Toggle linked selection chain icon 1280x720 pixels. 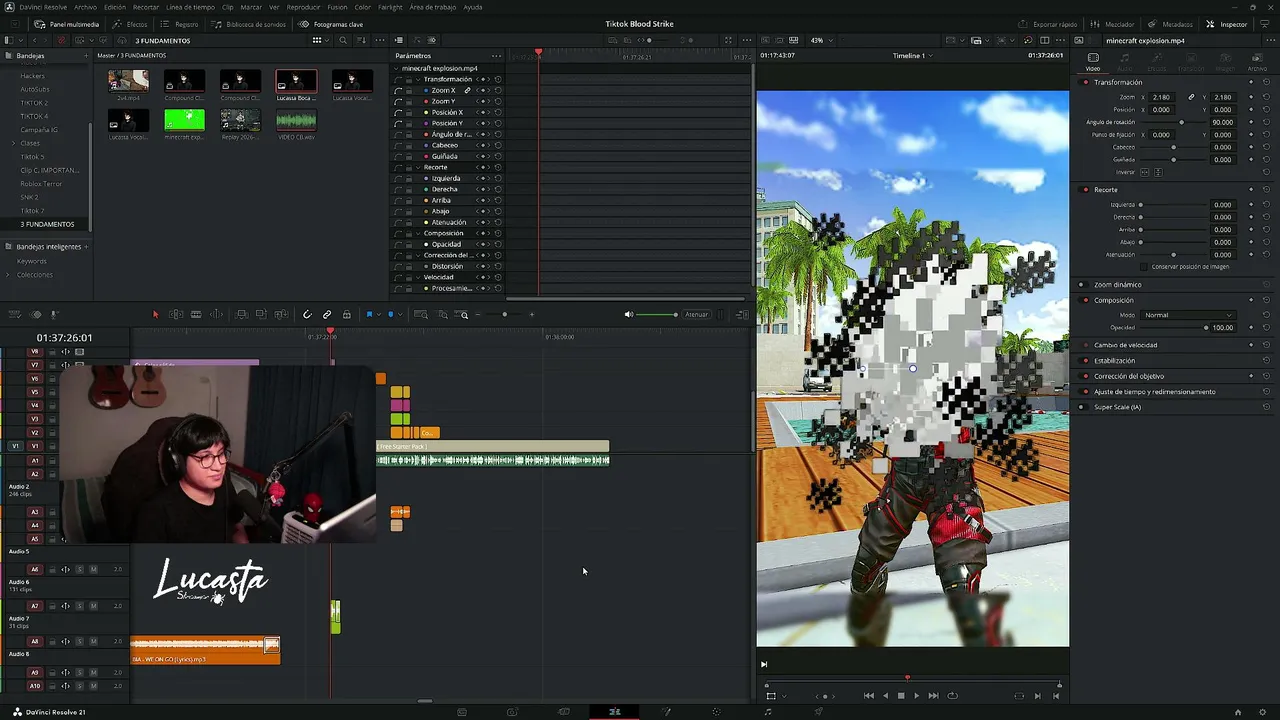327,315
